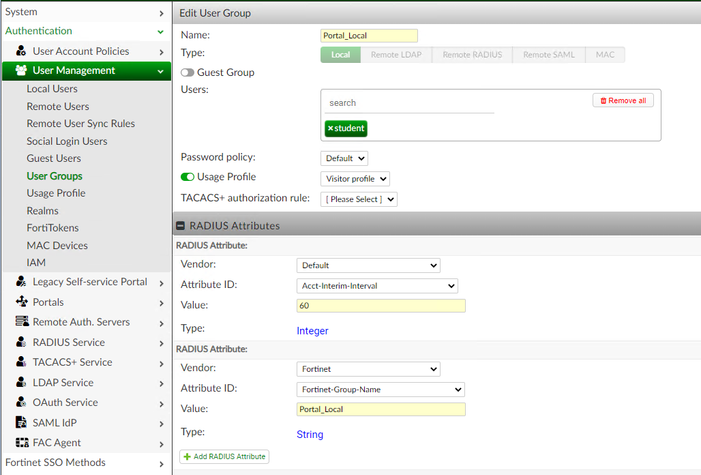Click the RADIUS Service icon
The width and height of the screenshot is (701, 475).
(x=21, y=342)
